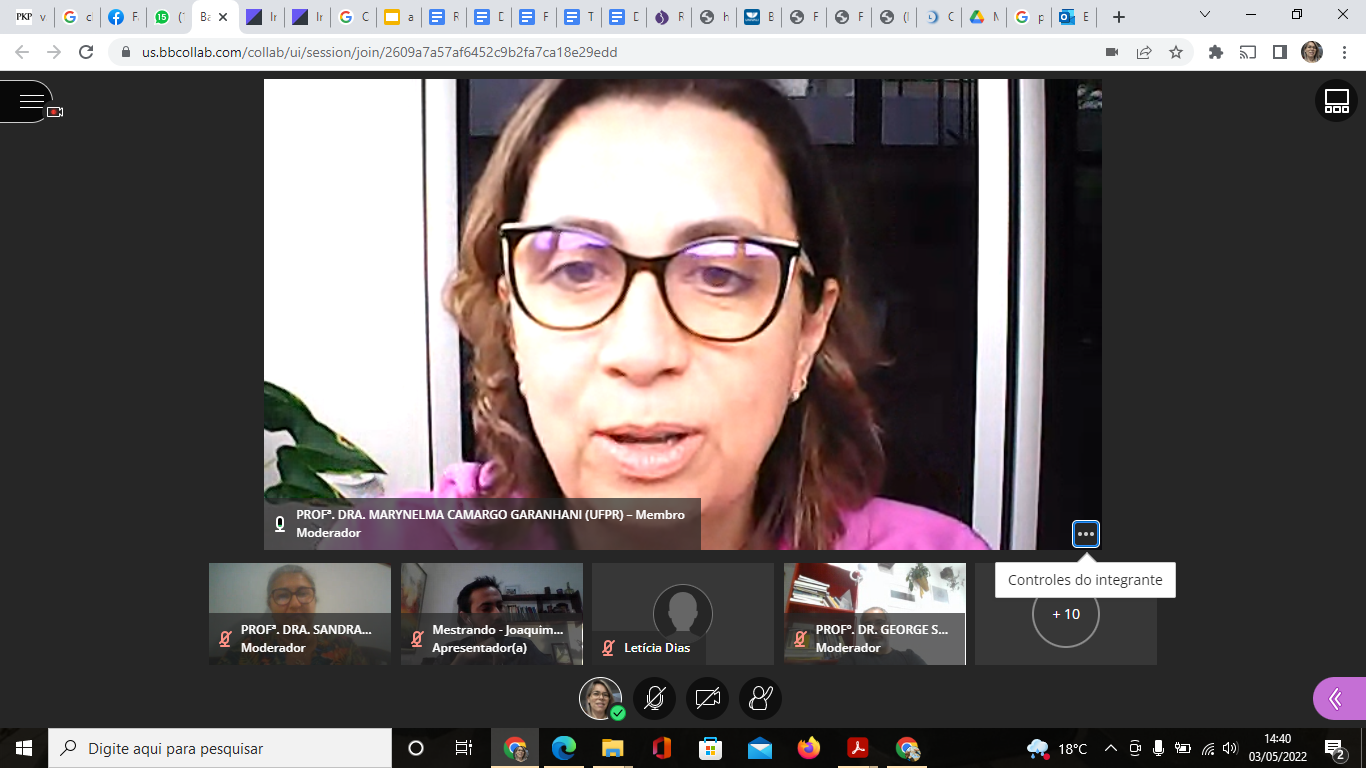Open File Explorer from taskbar

pos(613,748)
